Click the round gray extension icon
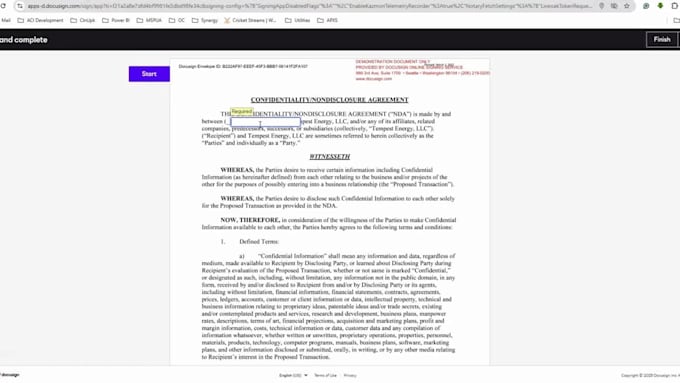The image size is (680, 383). click(646, 6)
